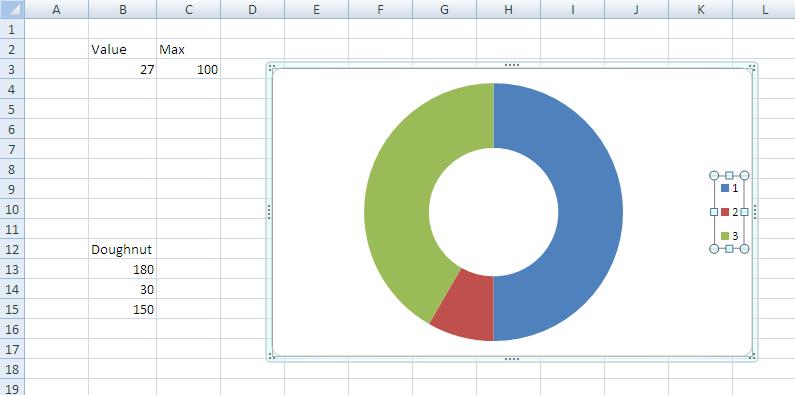Click the legend's left middle resize handle

pos(714,212)
